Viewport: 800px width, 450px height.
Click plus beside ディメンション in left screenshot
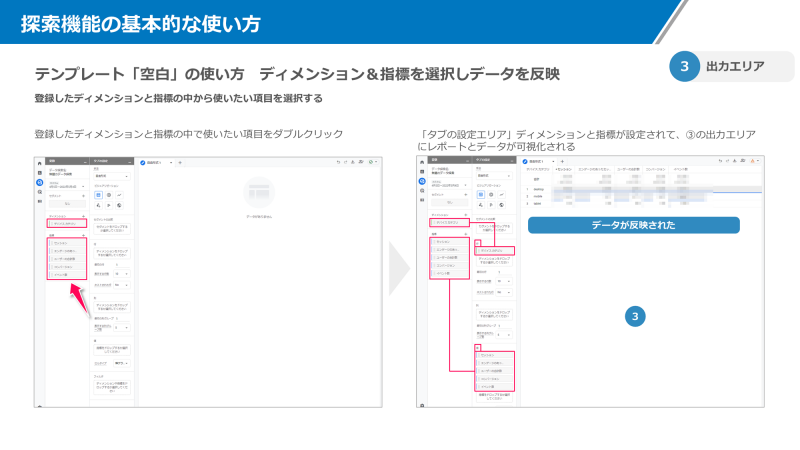click(x=84, y=216)
